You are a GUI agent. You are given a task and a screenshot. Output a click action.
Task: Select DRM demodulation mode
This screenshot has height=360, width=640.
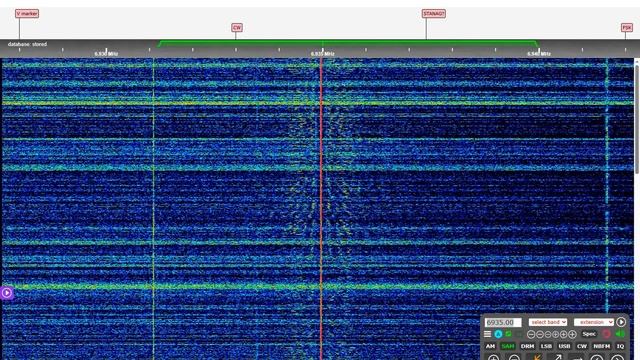(527, 346)
